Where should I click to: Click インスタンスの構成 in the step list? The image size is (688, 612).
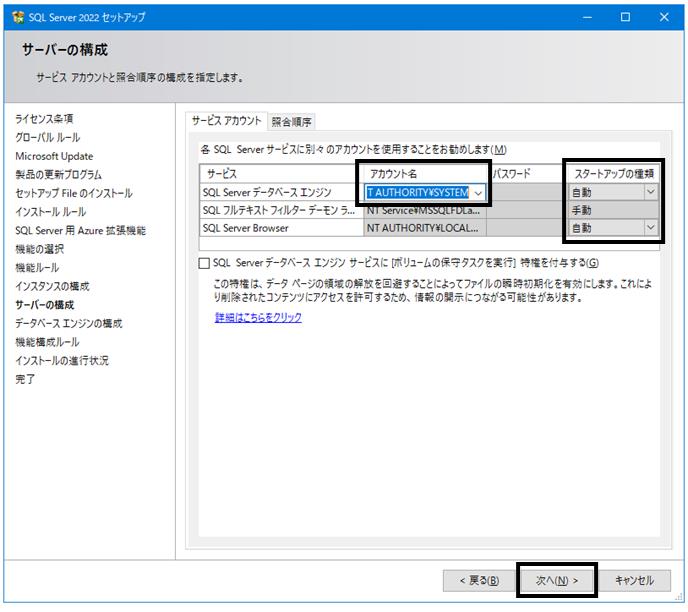point(52,286)
